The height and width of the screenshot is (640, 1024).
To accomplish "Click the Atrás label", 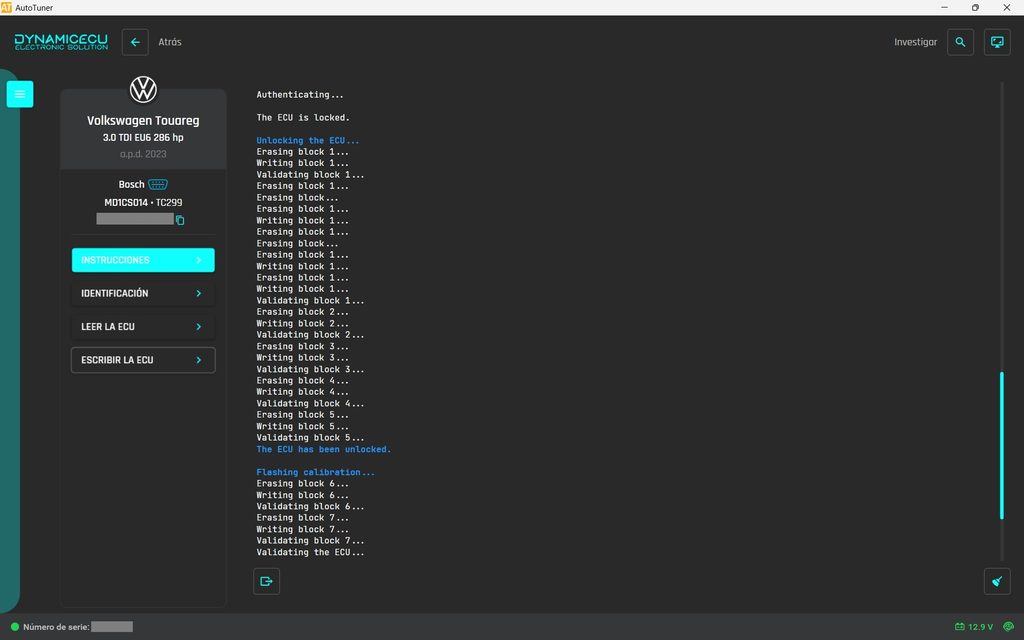I will pos(170,42).
